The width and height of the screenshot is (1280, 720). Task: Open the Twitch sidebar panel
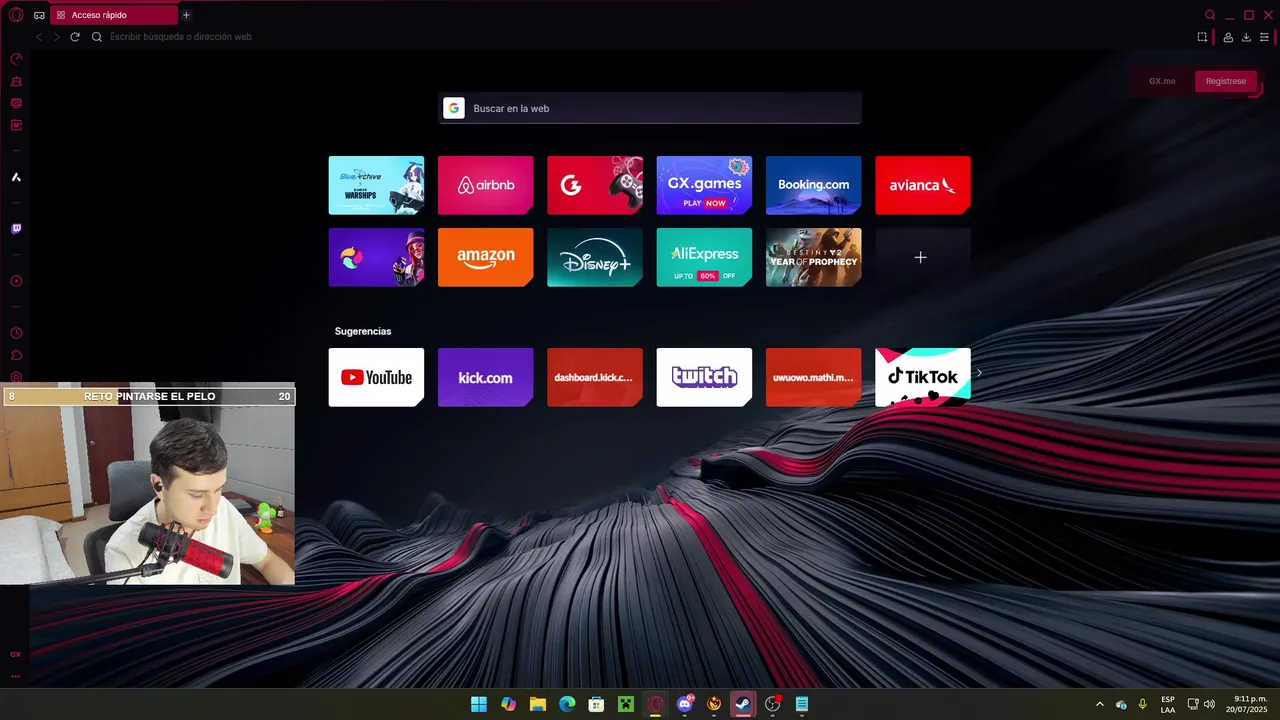pyautogui.click(x=16, y=229)
